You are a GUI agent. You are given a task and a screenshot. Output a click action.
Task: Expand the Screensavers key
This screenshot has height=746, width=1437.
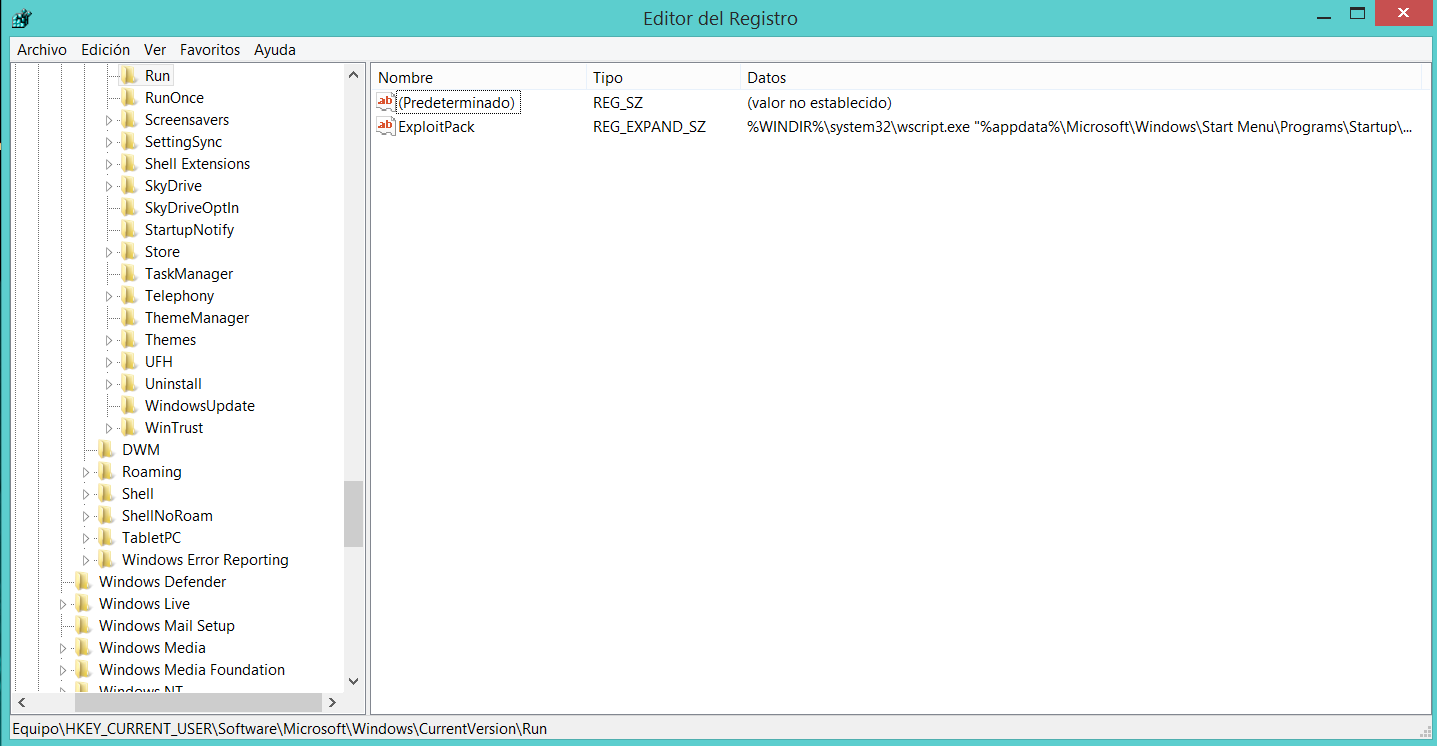pyautogui.click(x=109, y=120)
